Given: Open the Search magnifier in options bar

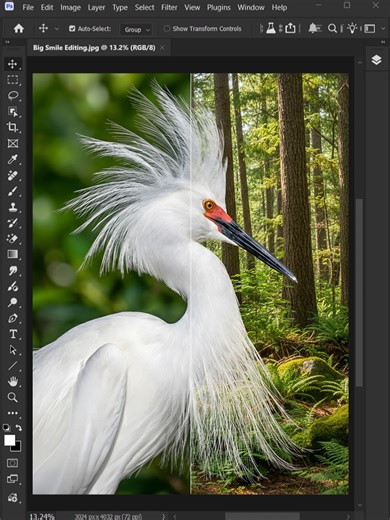Looking at the screenshot, I should tap(332, 28).
